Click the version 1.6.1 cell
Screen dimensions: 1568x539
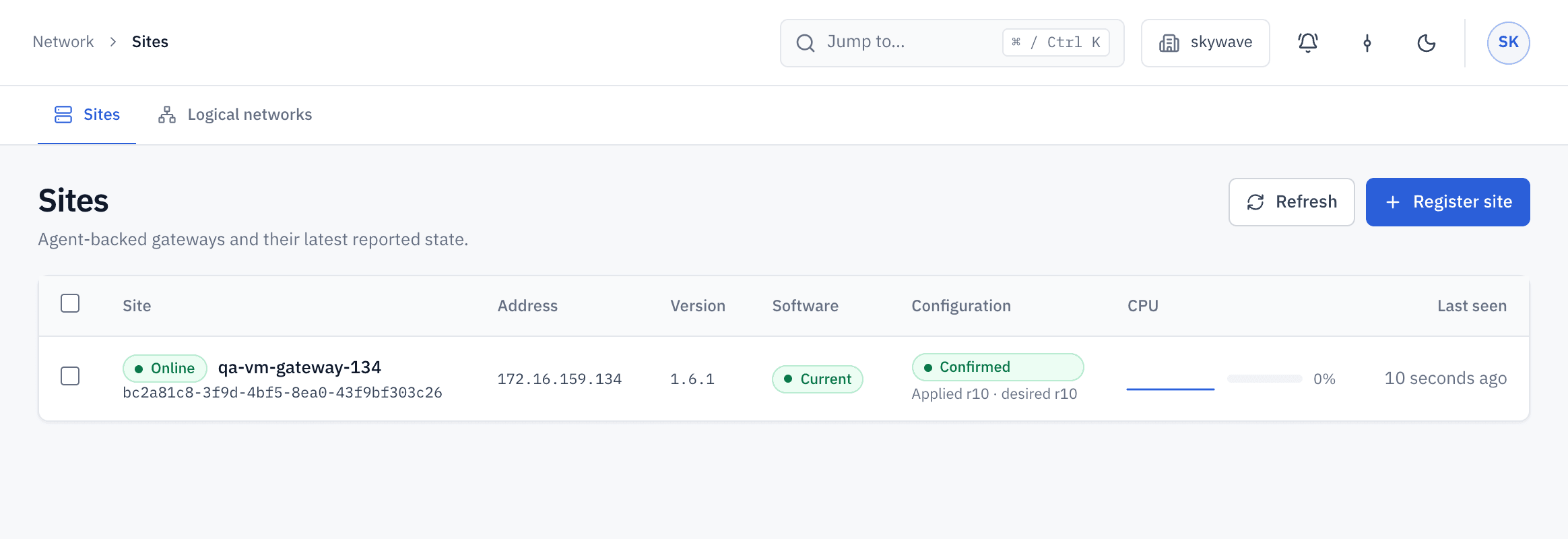pos(692,379)
